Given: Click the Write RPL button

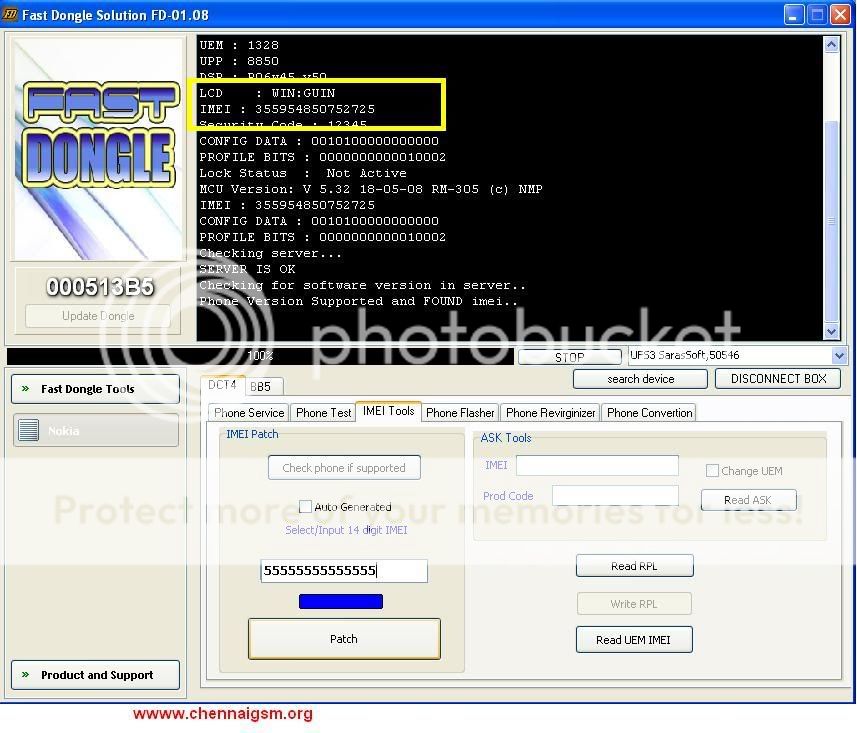Looking at the screenshot, I should pyautogui.click(x=634, y=603).
